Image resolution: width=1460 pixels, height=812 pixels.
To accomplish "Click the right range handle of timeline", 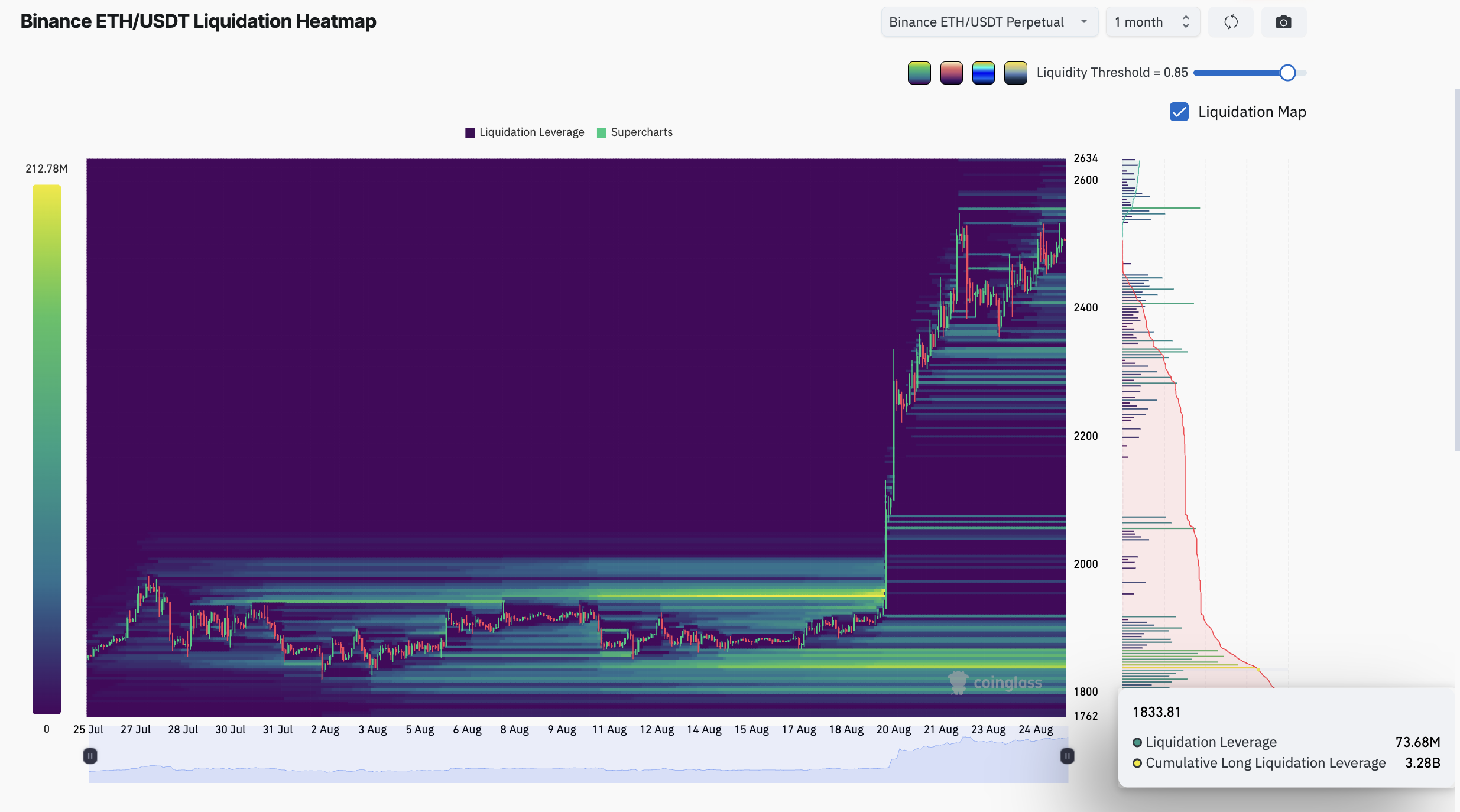I will point(1067,756).
